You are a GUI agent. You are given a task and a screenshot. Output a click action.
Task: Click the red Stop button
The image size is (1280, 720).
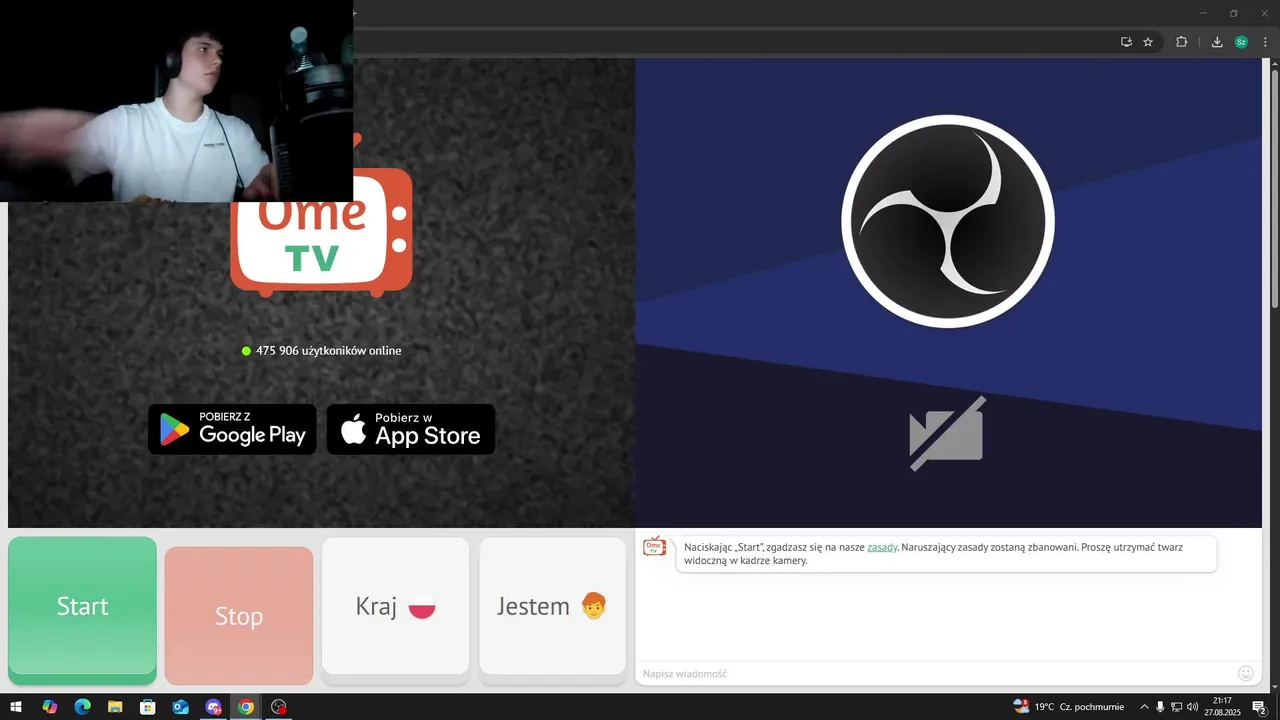[239, 616]
